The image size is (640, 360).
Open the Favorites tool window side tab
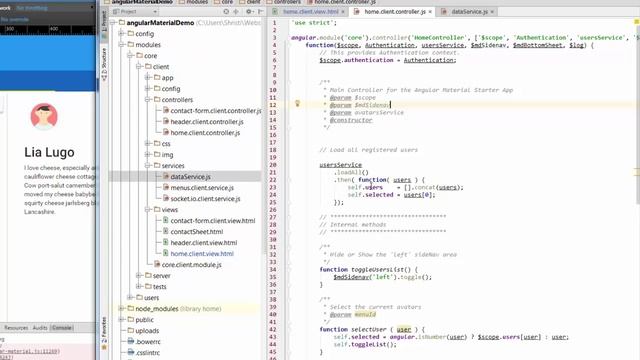(104, 333)
